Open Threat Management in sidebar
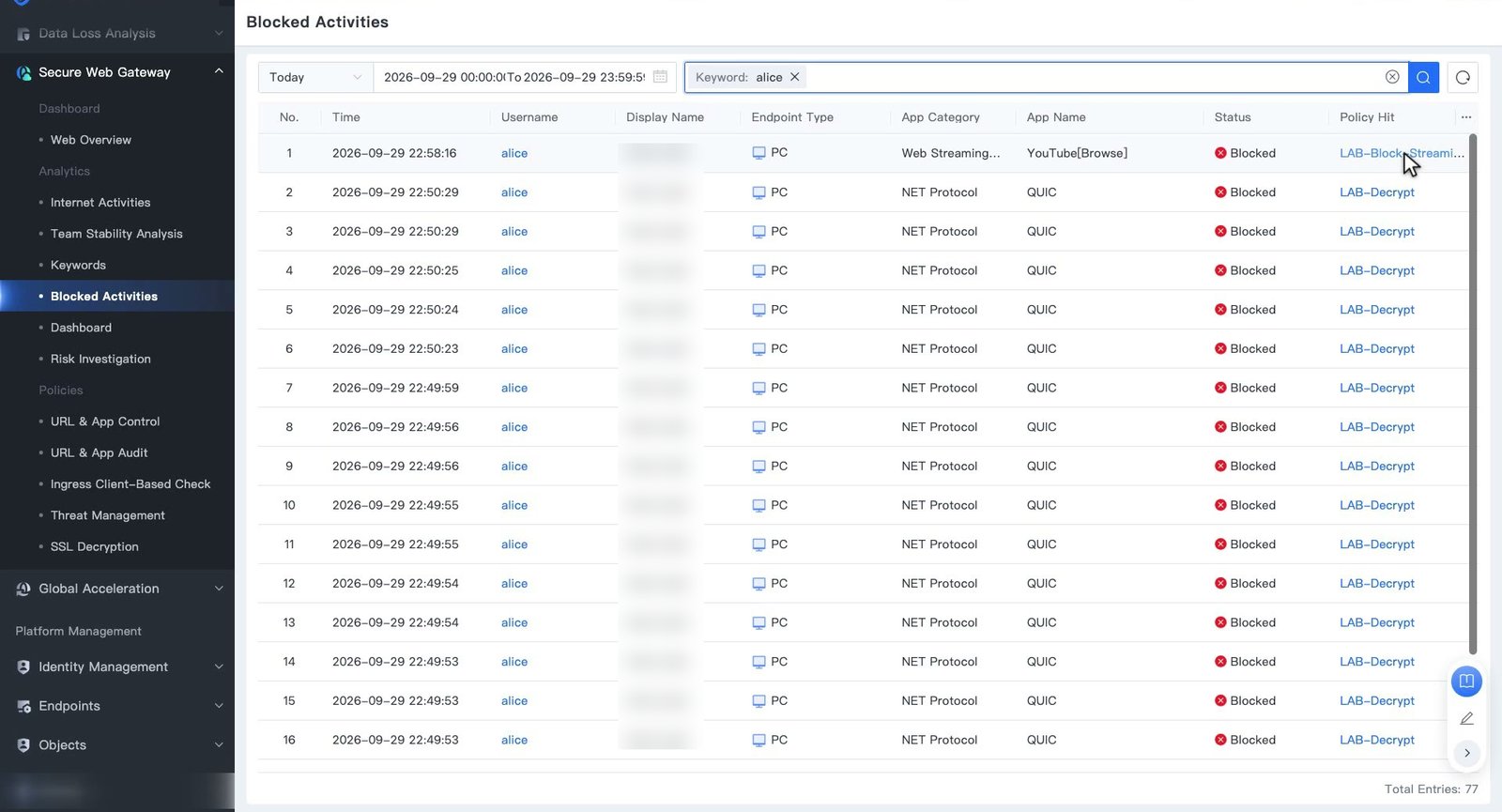 (x=108, y=515)
